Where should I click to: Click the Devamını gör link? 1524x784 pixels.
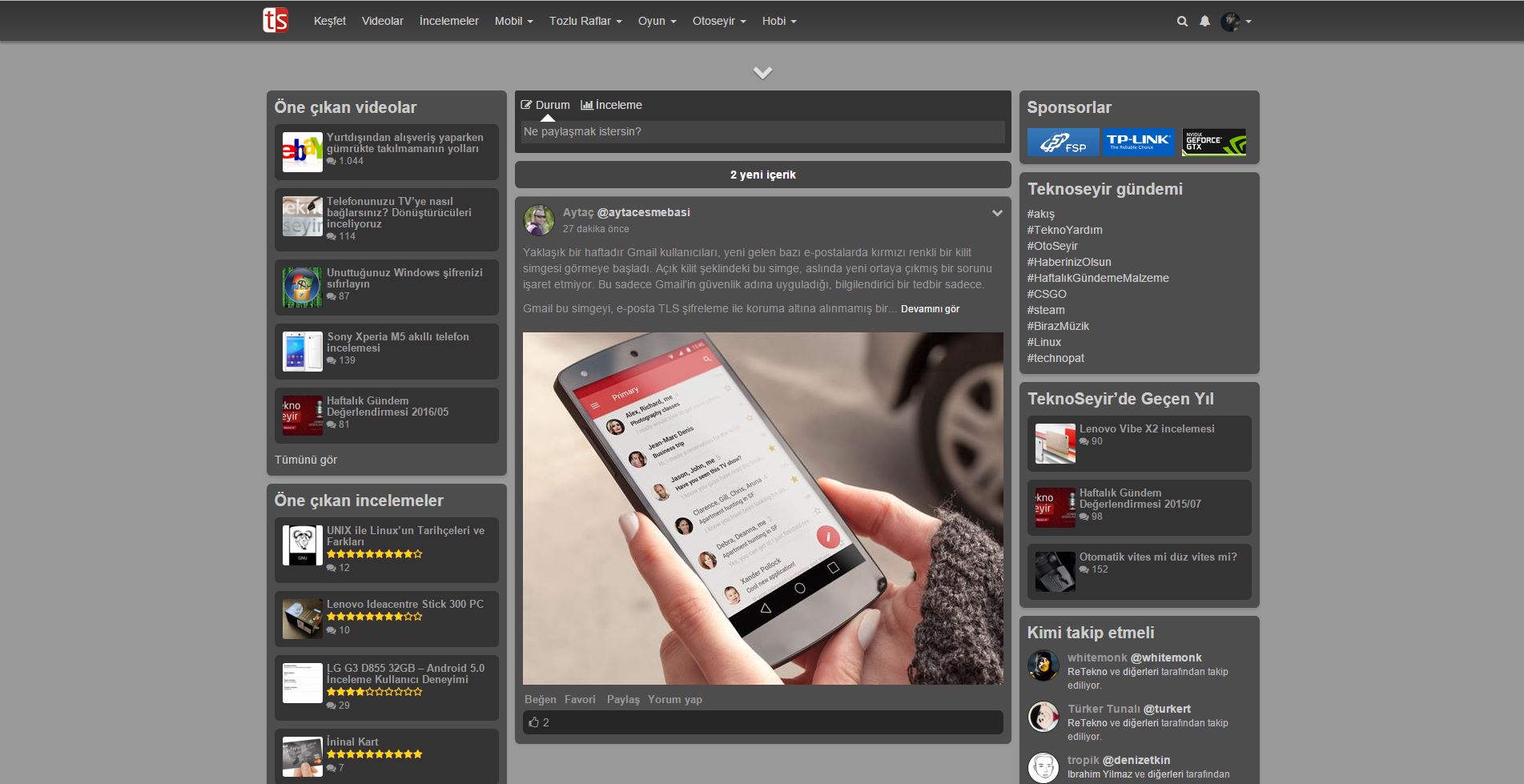click(930, 309)
